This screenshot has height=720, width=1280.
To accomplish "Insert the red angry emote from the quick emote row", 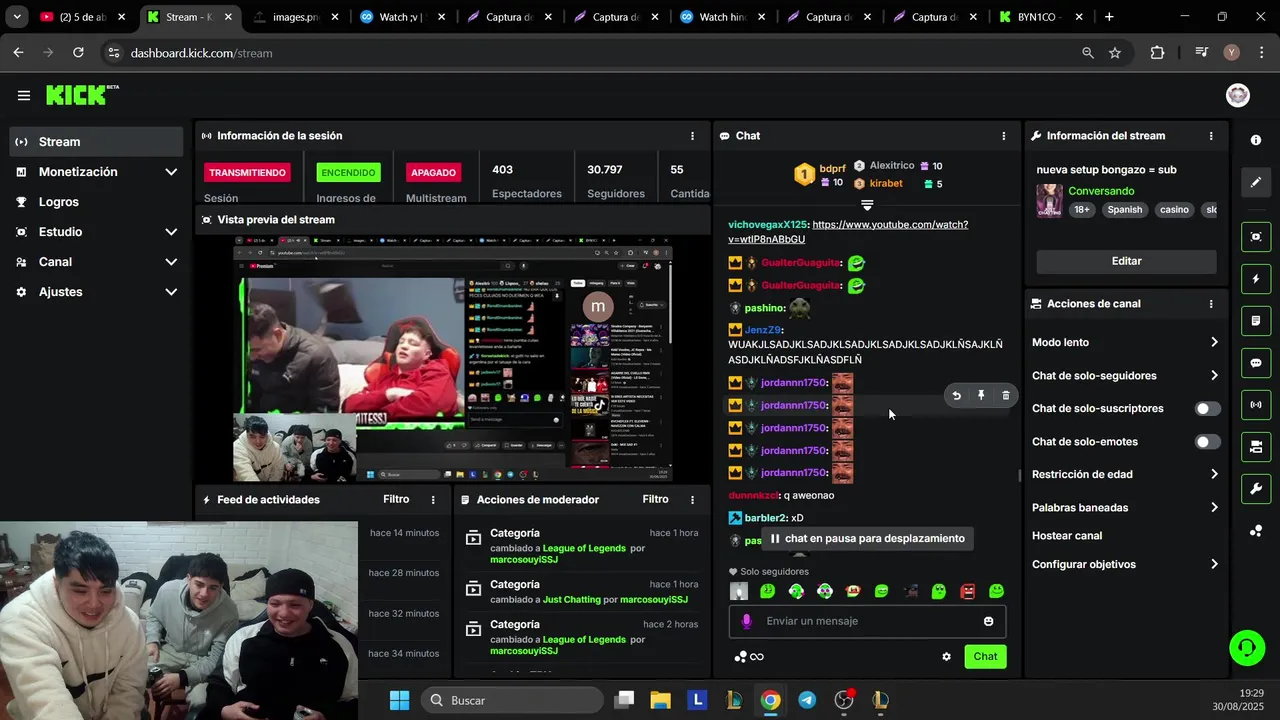I will click(967, 592).
